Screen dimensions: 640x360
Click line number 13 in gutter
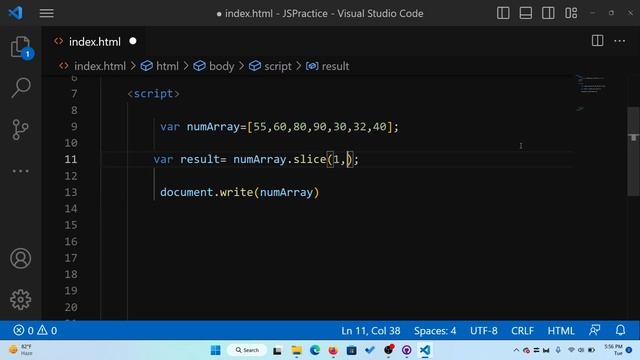coord(71,192)
